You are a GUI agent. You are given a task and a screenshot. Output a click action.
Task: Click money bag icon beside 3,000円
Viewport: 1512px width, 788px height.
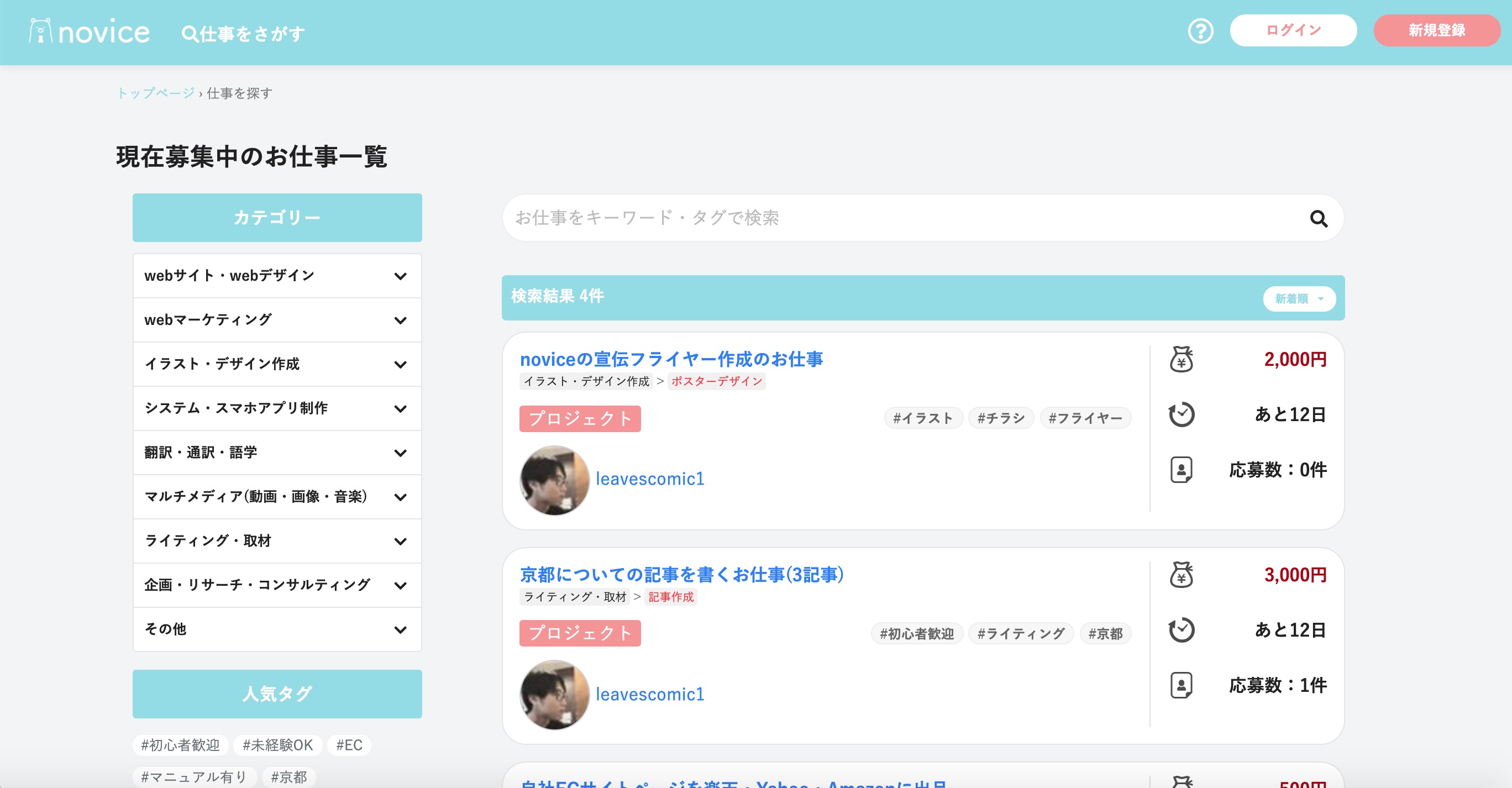1181,575
